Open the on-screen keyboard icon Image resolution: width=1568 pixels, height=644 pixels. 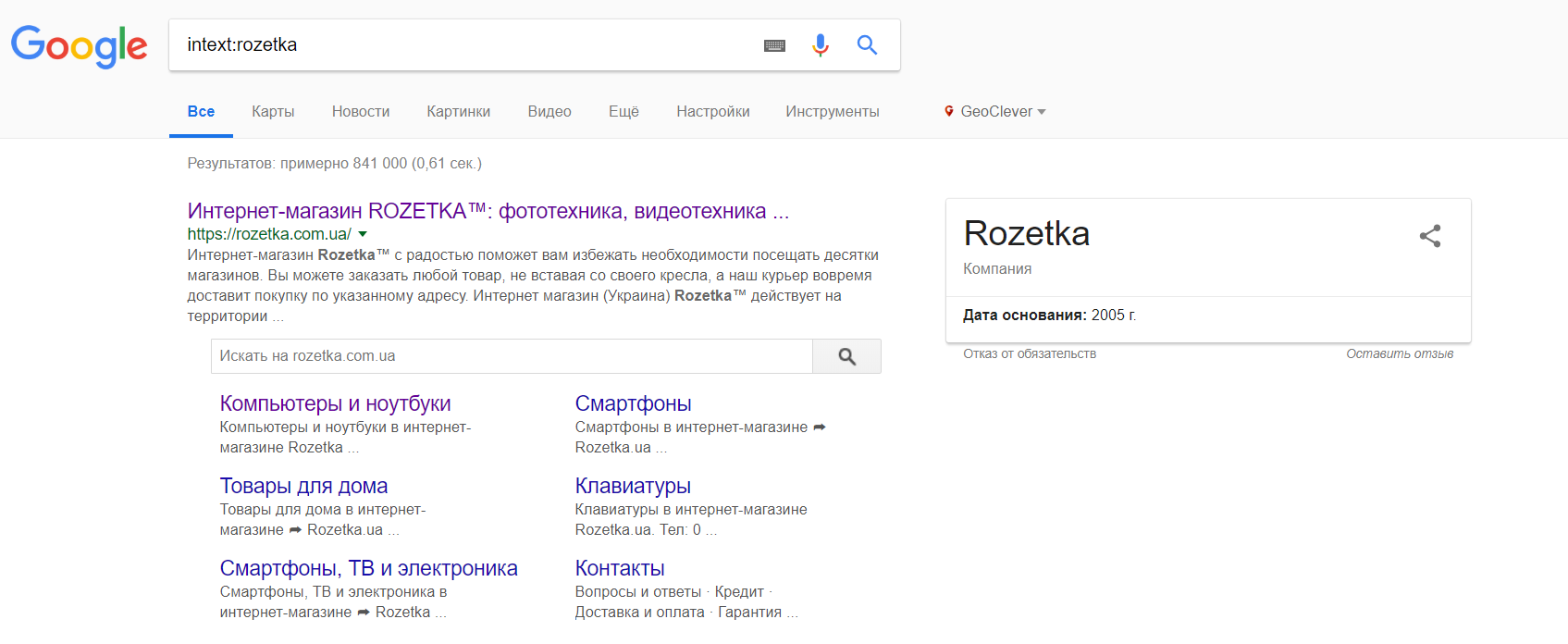pos(774,45)
